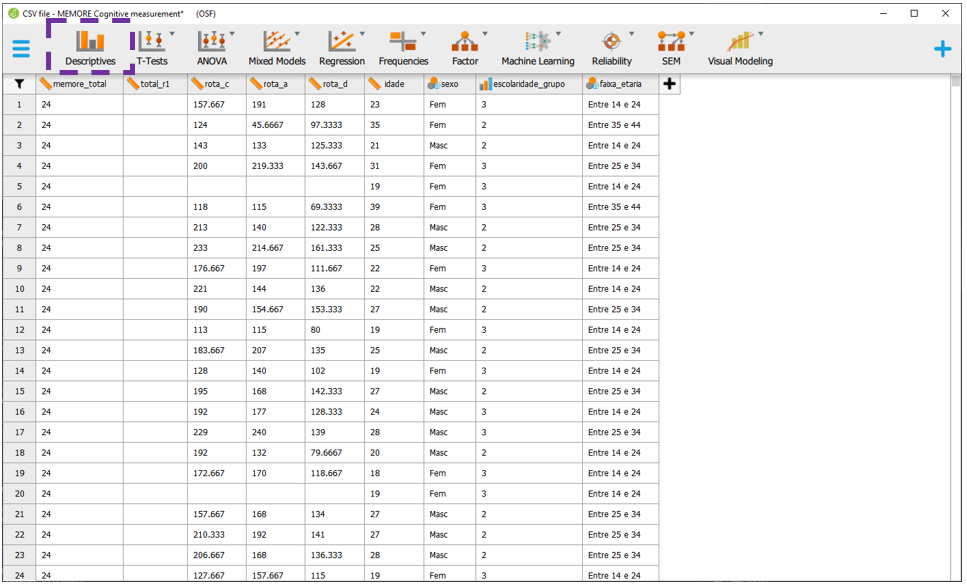Click the ANOVA module icon
The width and height of the screenshot is (967, 585).
click(x=211, y=48)
